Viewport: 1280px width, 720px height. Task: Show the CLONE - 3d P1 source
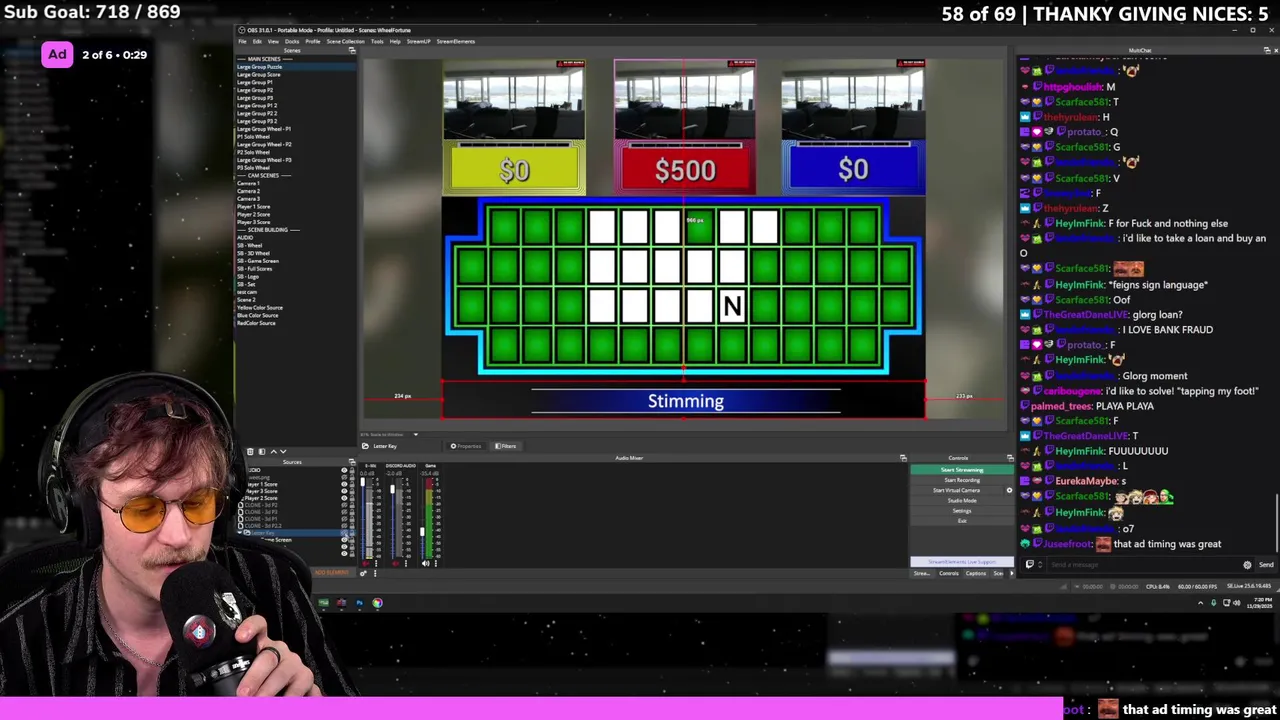point(344,519)
